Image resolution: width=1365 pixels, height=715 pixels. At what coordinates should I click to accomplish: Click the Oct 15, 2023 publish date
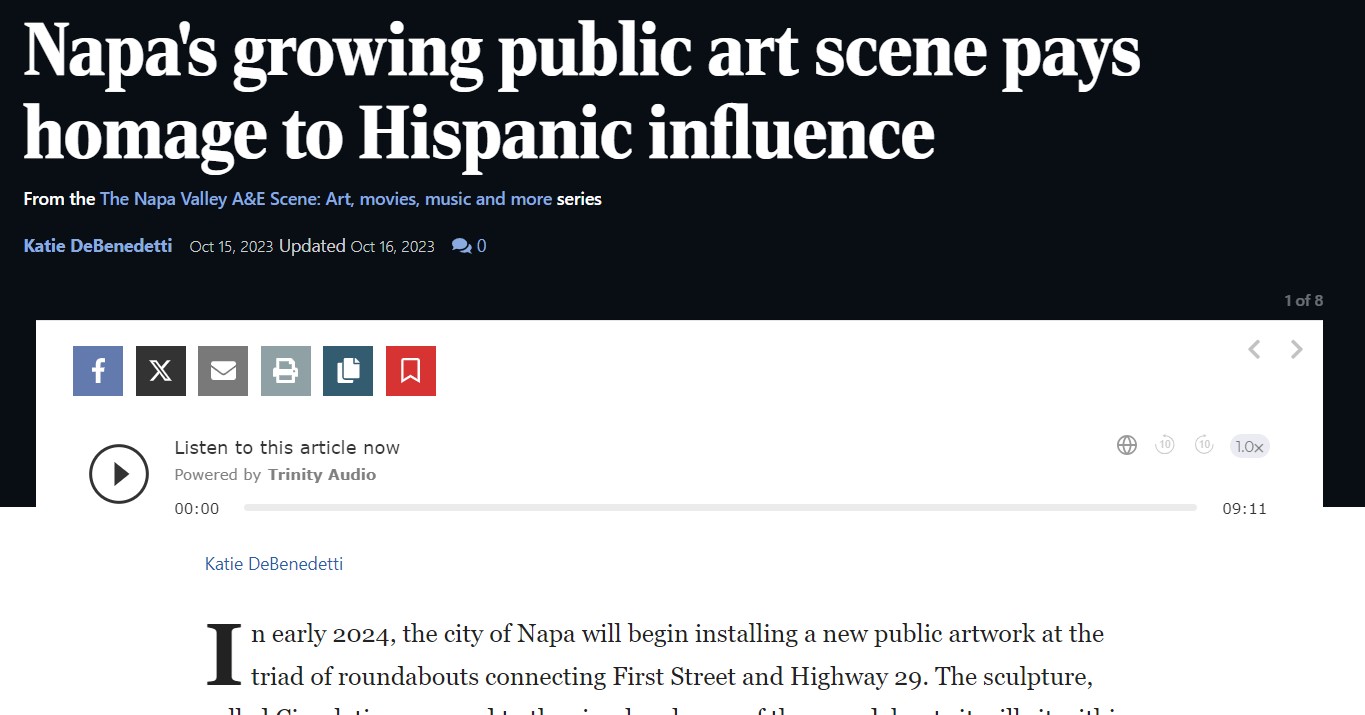231,247
